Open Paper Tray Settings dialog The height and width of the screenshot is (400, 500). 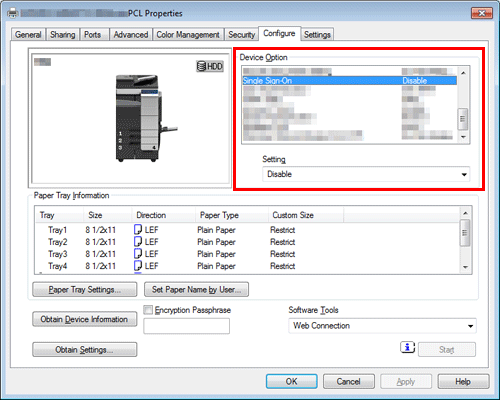pos(84,290)
